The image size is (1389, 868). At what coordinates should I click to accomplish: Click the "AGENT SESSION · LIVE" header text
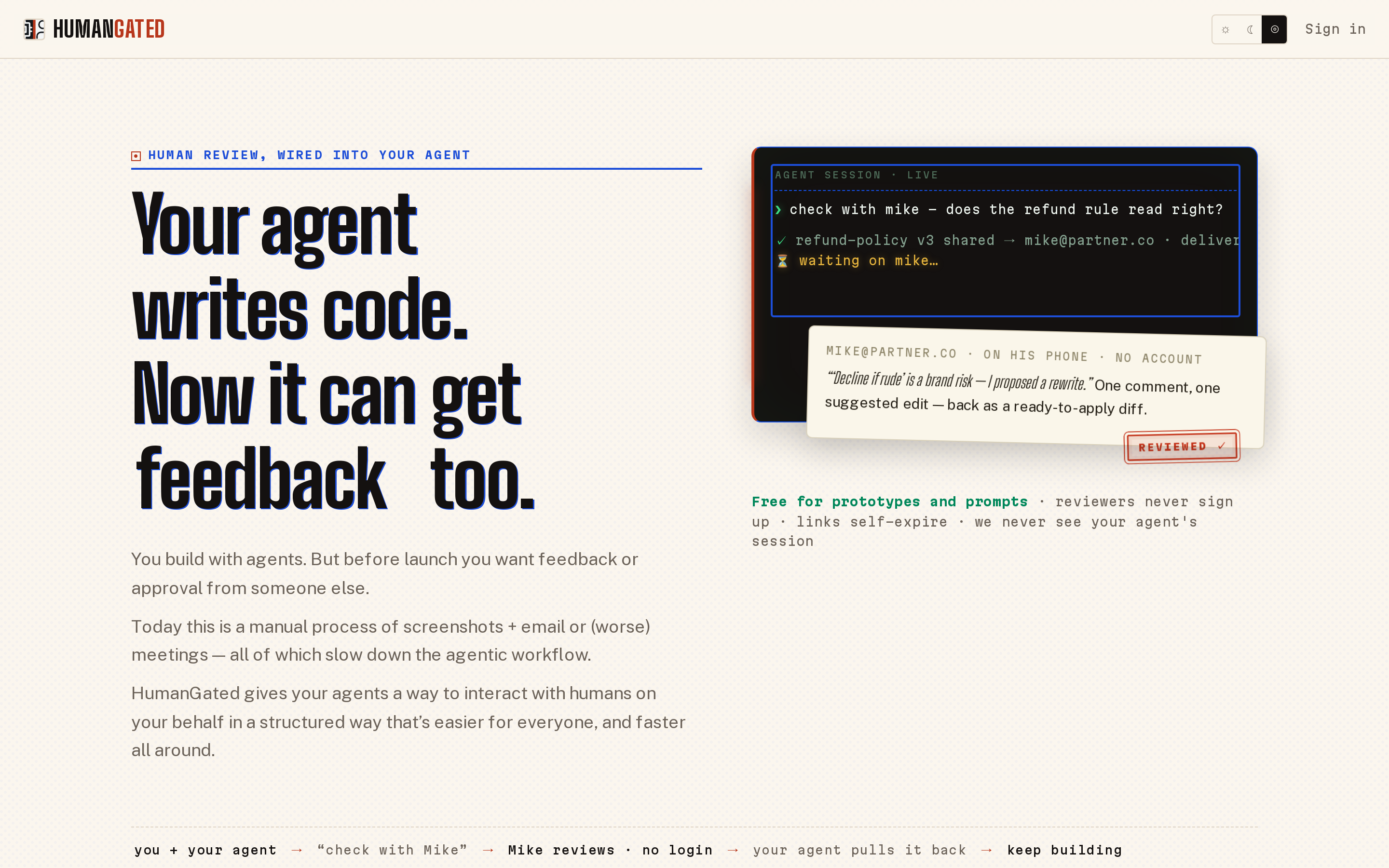tap(857, 175)
